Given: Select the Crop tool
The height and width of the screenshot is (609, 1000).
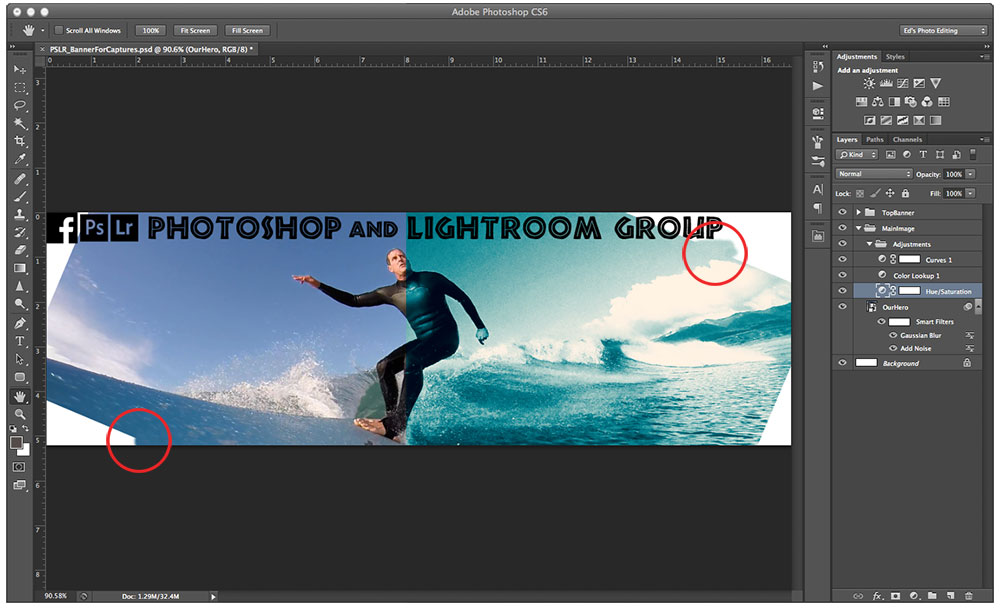Looking at the screenshot, I should (x=20, y=141).
